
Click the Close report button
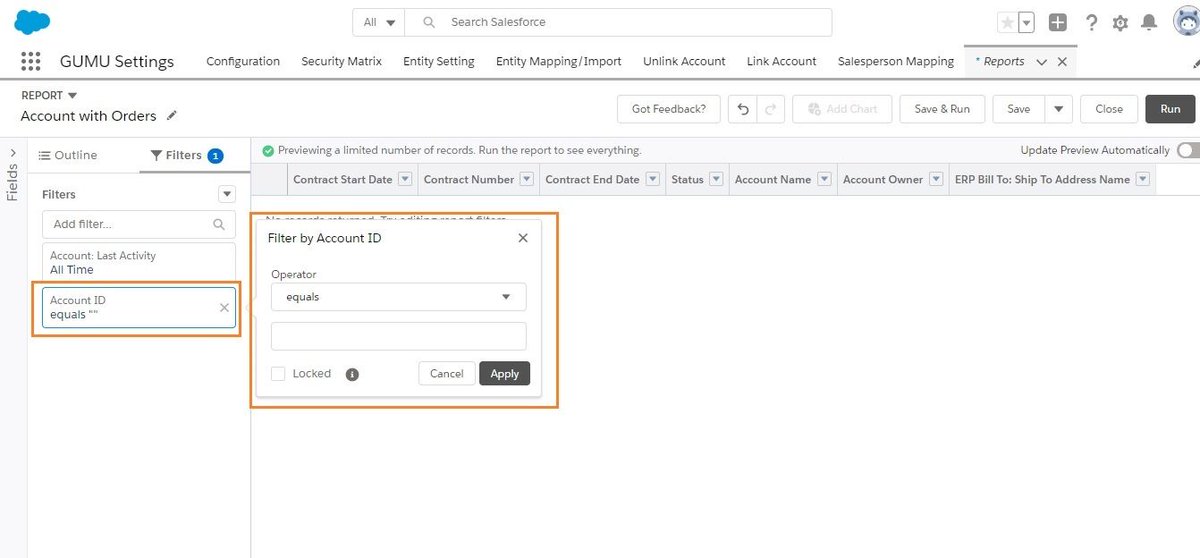point(1109,109)
